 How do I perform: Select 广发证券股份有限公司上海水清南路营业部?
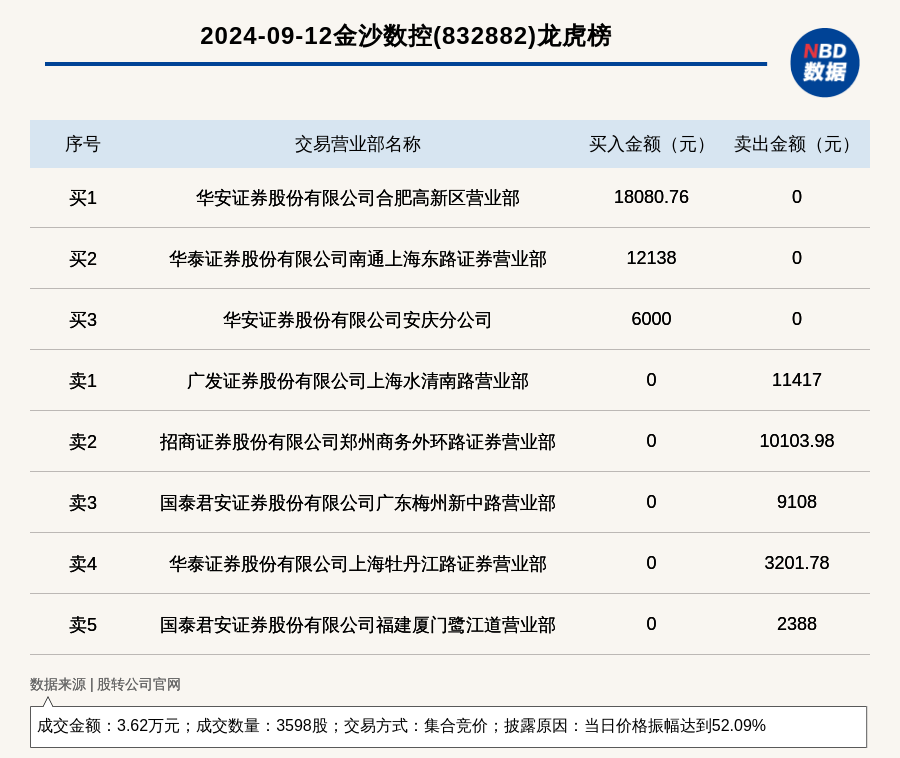point(358,380)
